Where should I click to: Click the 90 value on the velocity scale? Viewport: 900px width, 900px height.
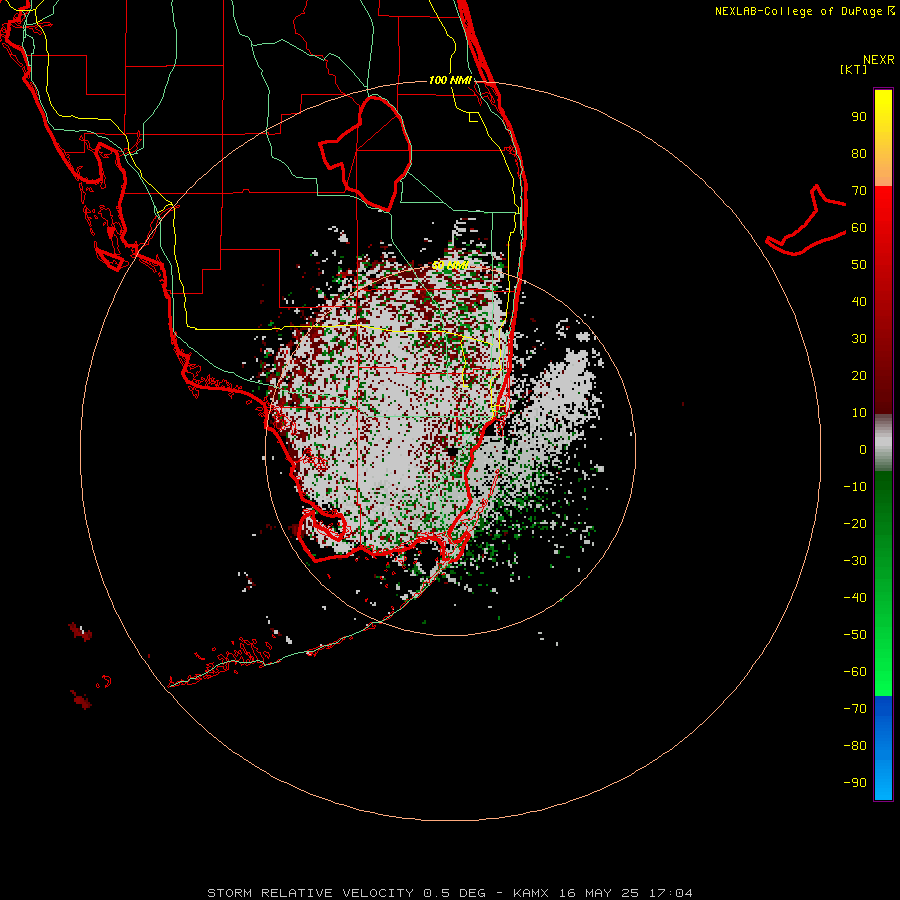(x=859, y=117)
